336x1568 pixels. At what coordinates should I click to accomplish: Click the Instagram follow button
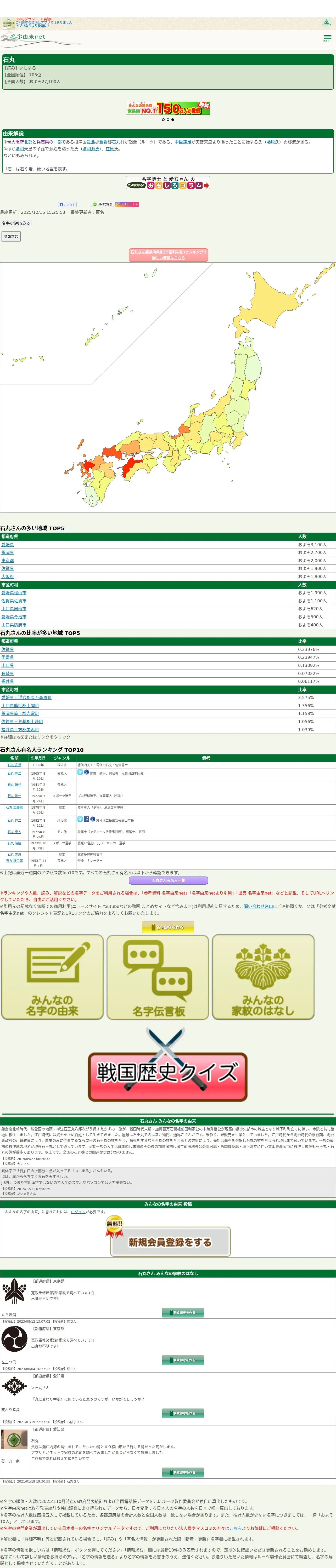127,205
